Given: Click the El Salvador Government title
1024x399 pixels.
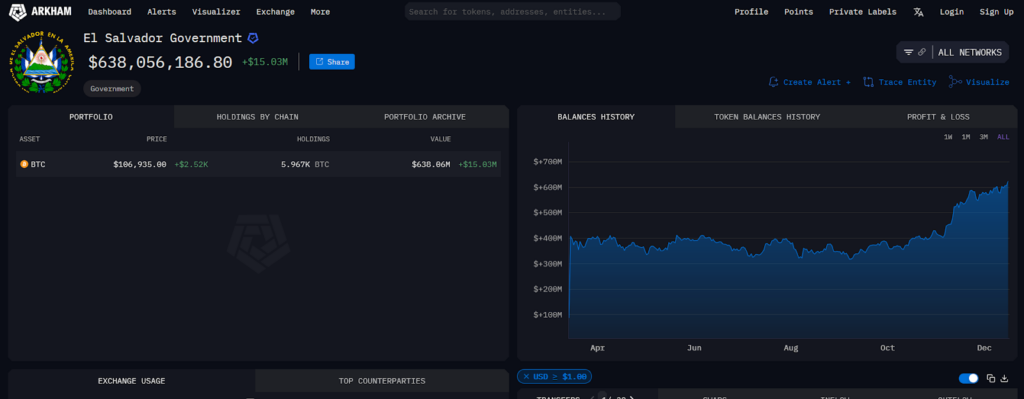Looking at the screenshot, I should pos(163,38).
